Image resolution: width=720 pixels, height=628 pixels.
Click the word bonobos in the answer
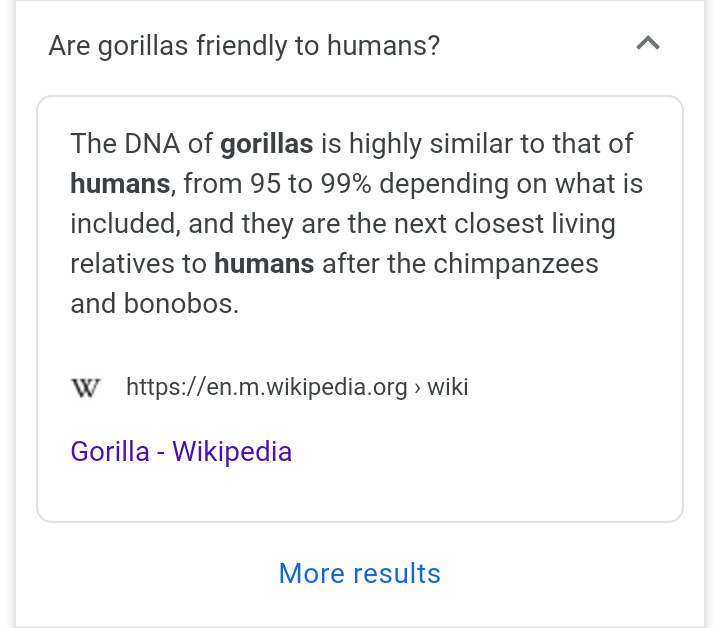click(x=181, y=304)
